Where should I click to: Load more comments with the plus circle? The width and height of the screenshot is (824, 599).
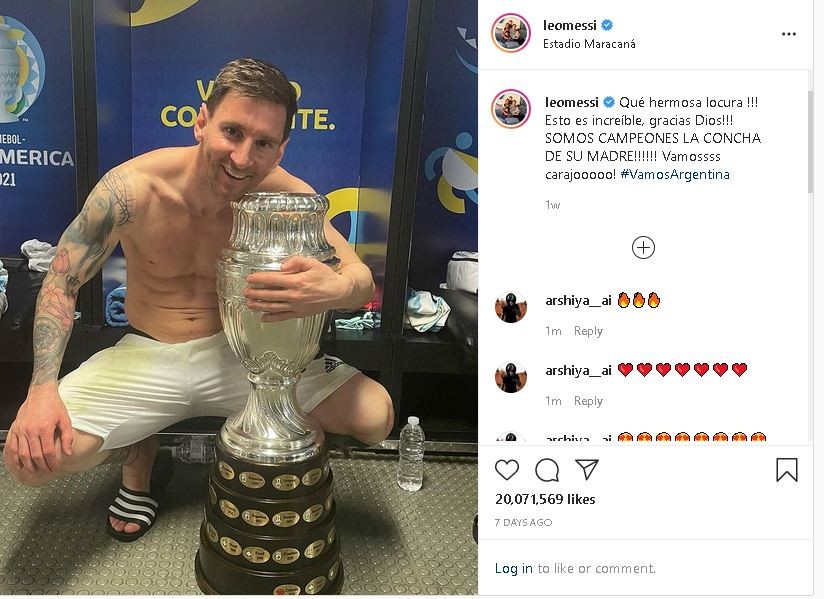point(643,247)
